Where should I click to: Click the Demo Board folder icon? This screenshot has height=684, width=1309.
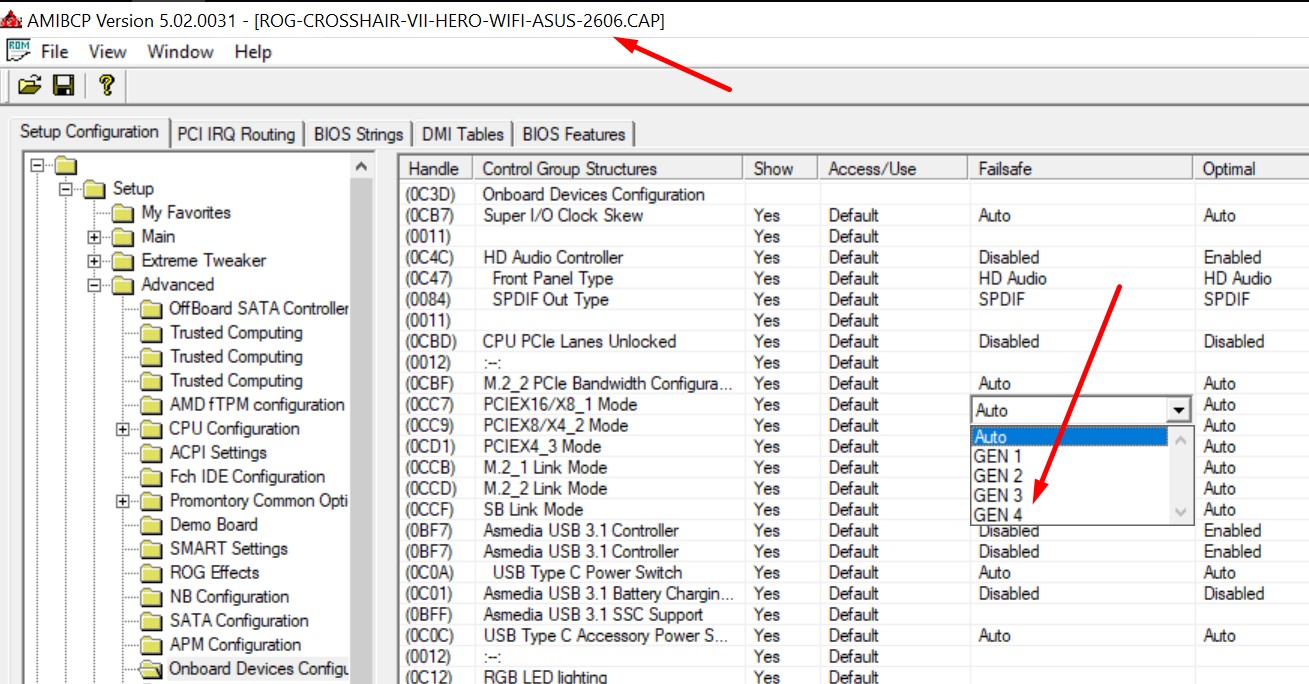point(152,525)
